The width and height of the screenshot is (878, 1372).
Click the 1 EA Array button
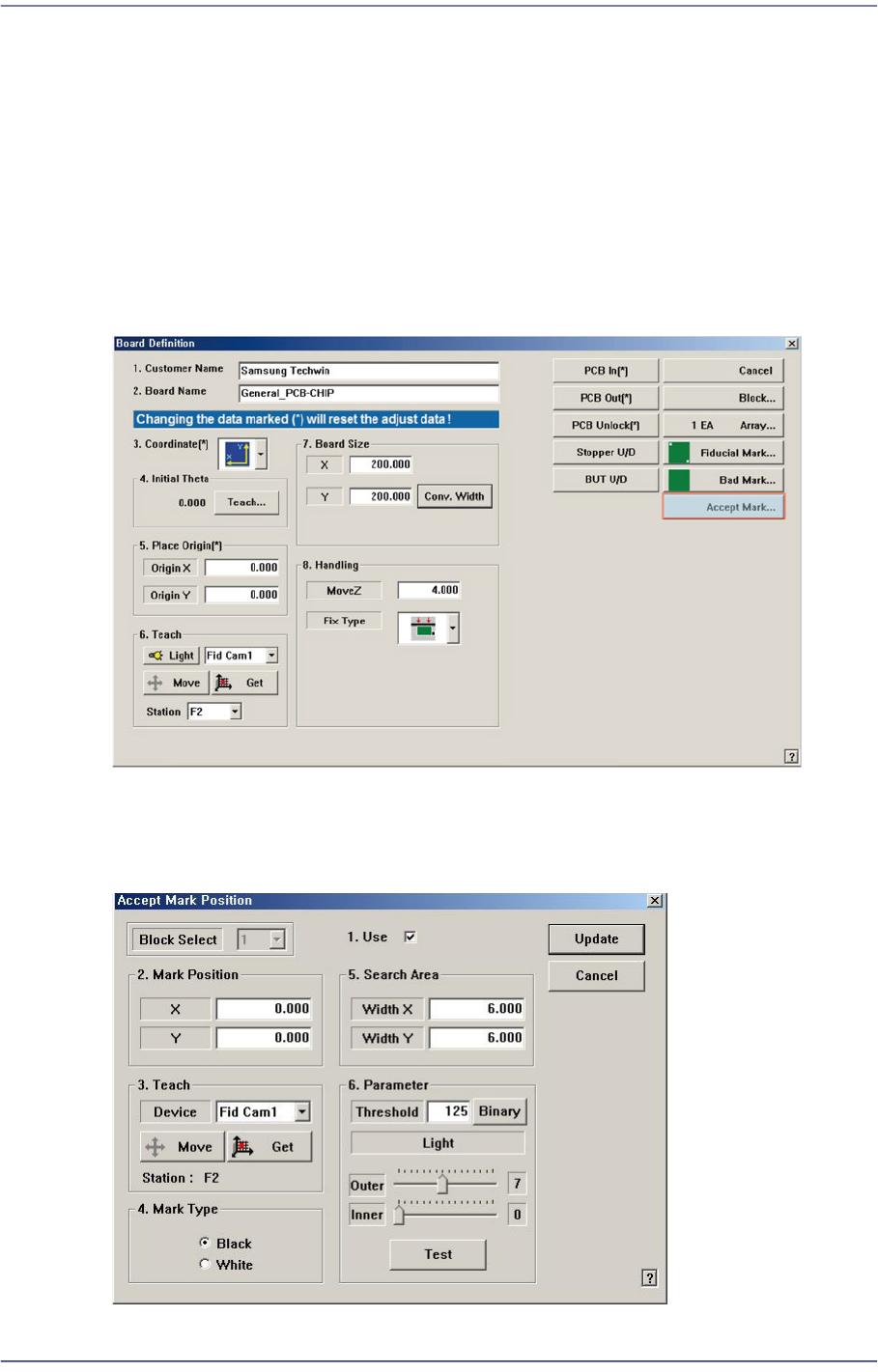pyautogui.click(x=723, y=425)
